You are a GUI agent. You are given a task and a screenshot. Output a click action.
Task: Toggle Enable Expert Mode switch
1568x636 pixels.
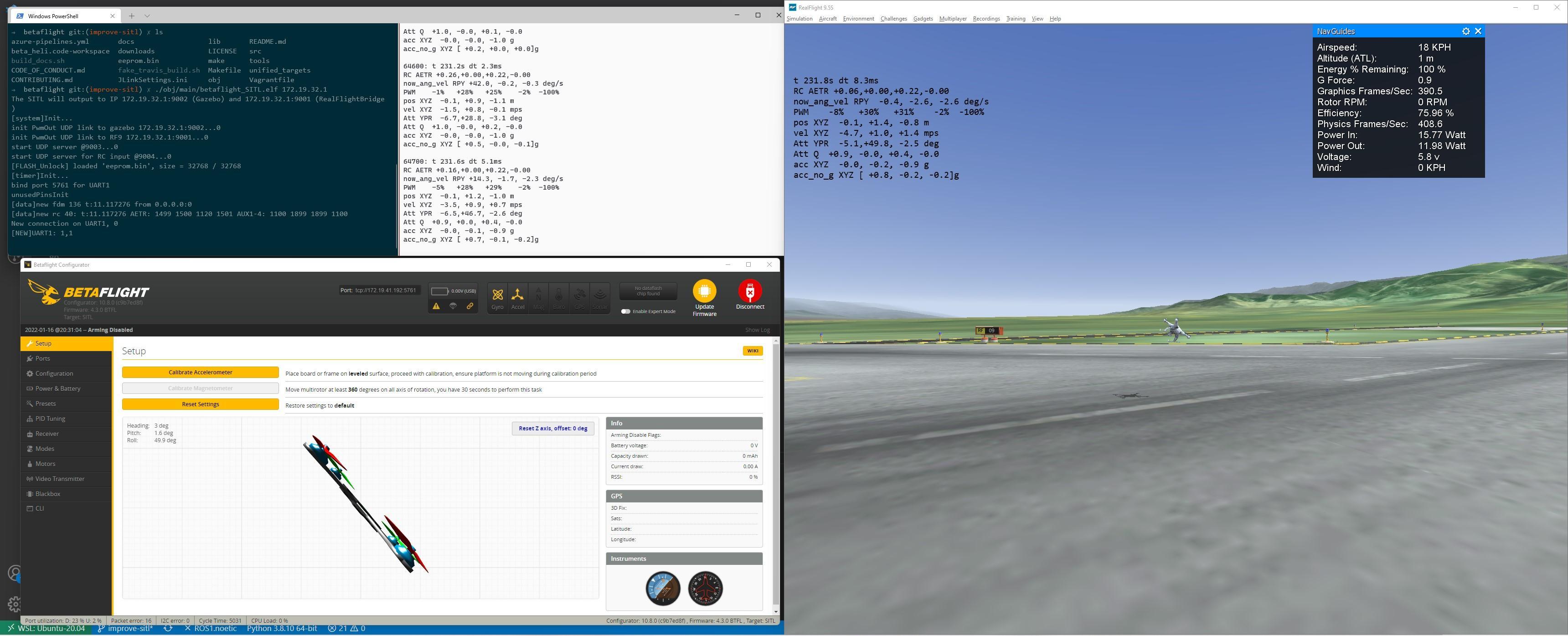[625, 311]
